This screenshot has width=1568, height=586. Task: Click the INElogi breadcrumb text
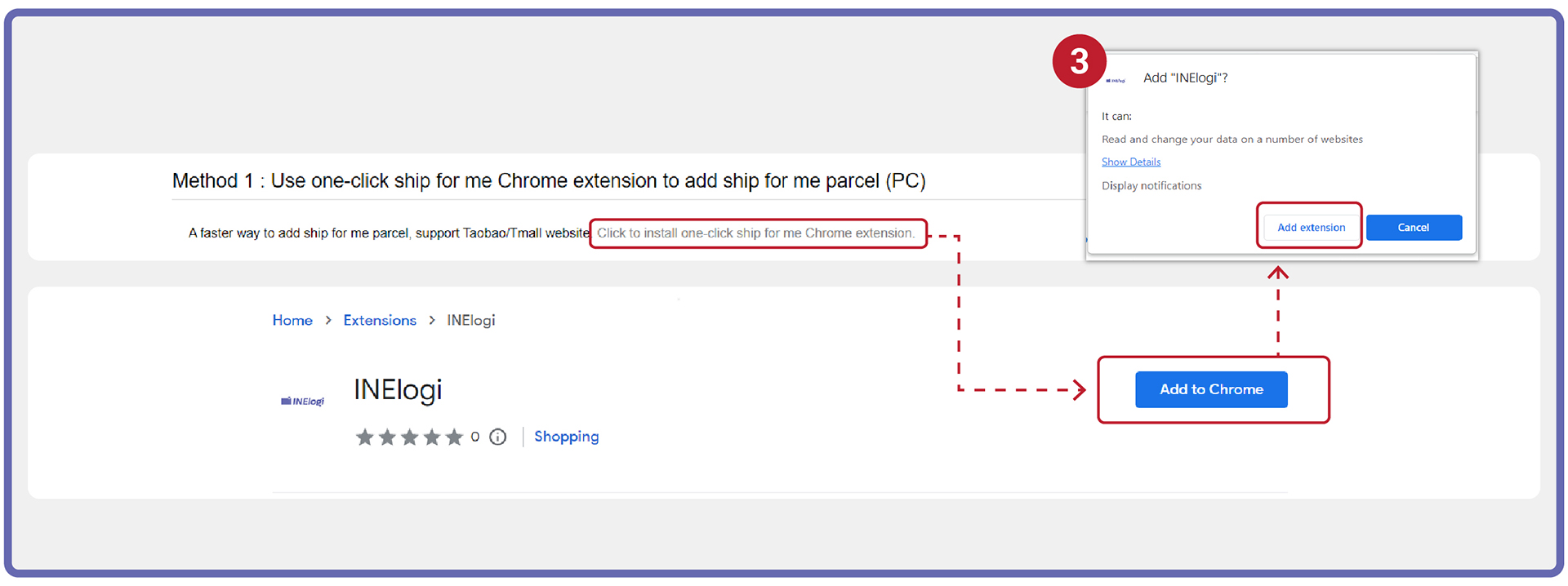tap(470, 320)
